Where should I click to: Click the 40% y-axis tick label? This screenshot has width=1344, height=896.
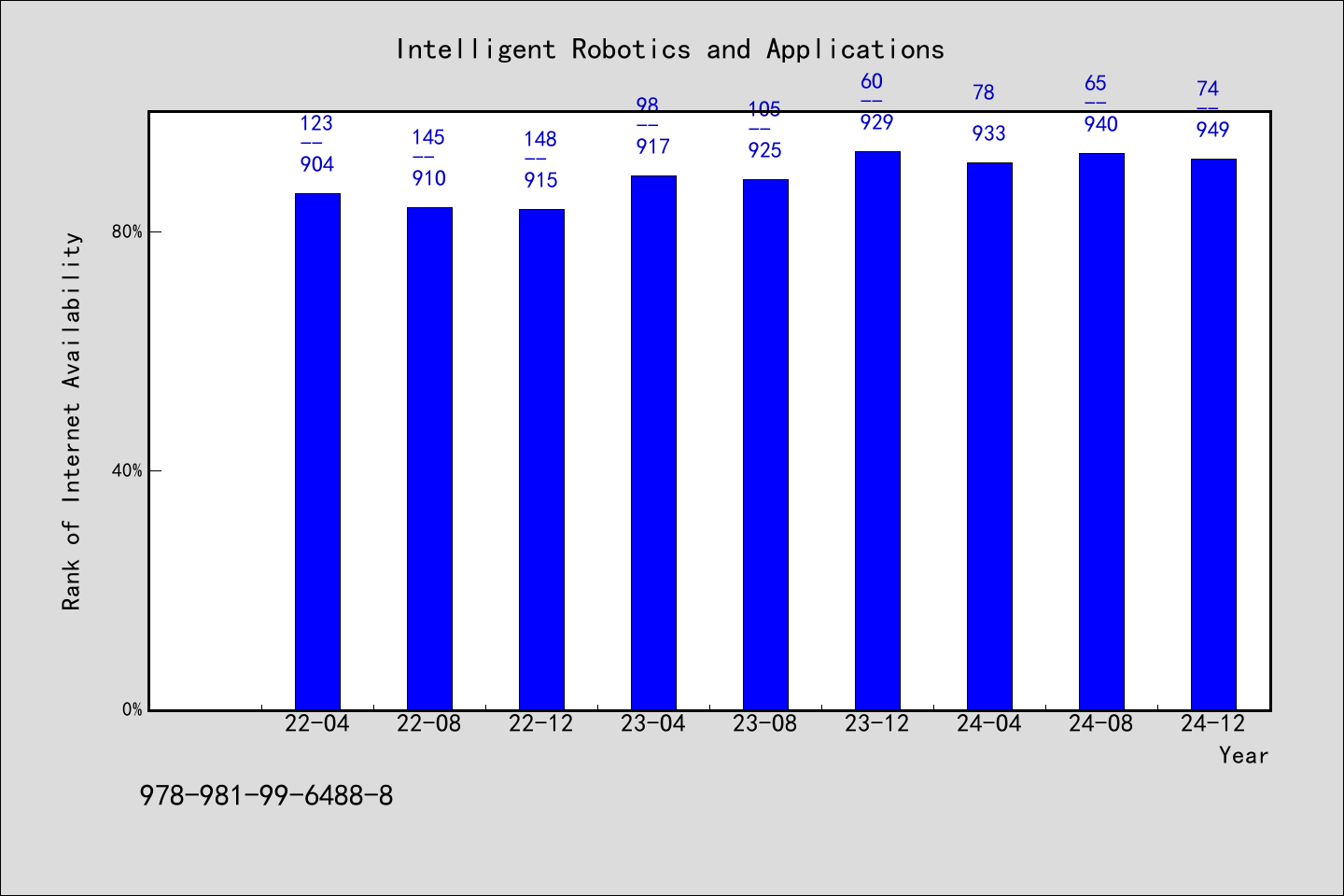coord(128,470)
